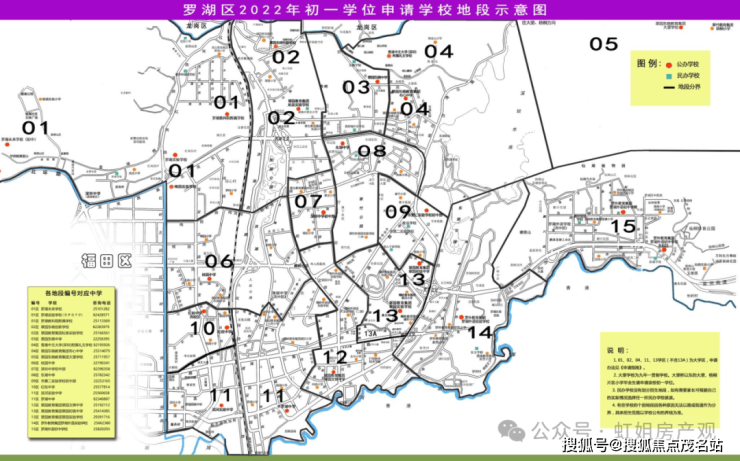This screenshot has height=461, width=740.
Task: Select zone label 15 on the map
Action: pos(623,226)
